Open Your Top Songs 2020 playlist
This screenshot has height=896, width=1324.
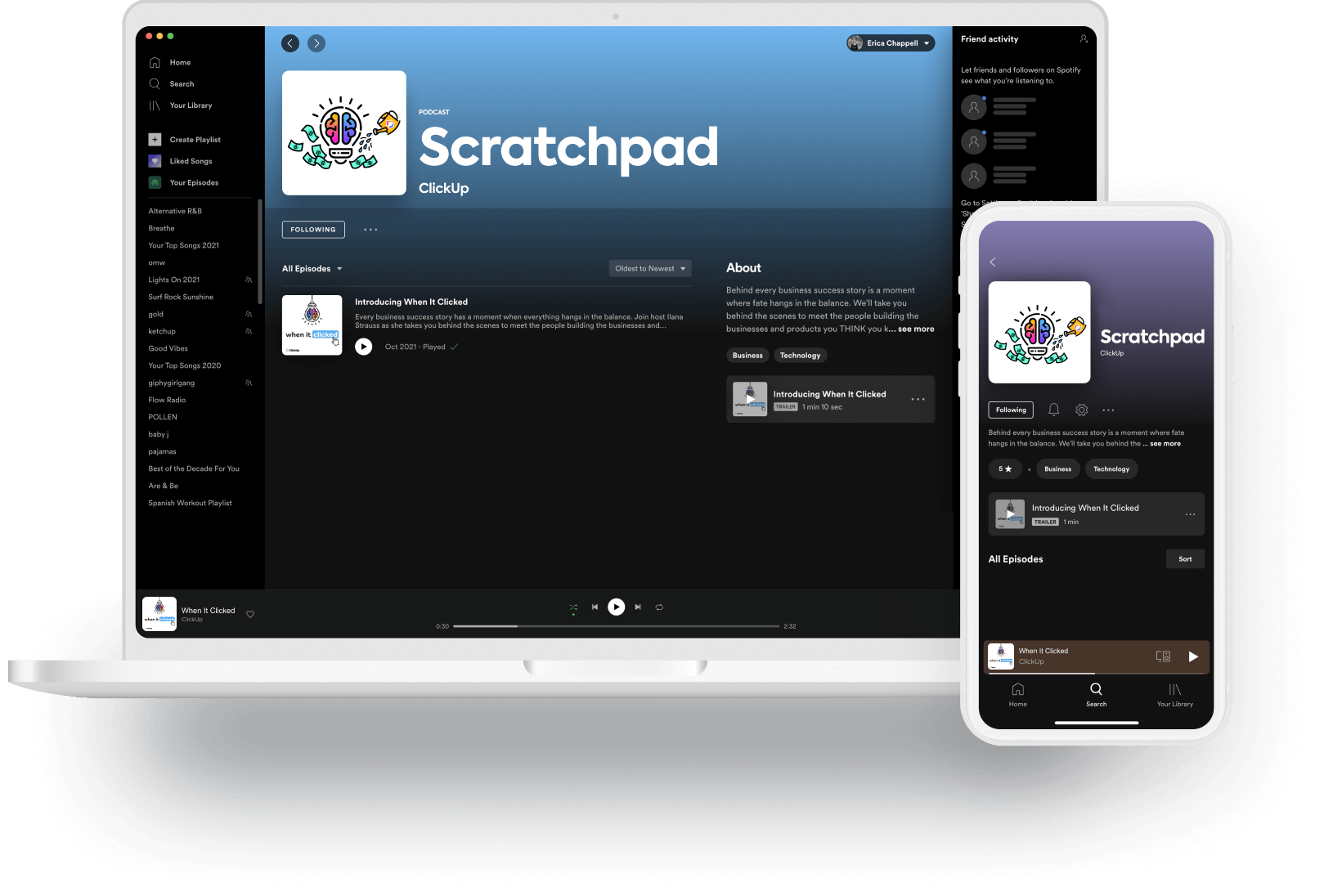pyautogui.click(x=184, y=365)
